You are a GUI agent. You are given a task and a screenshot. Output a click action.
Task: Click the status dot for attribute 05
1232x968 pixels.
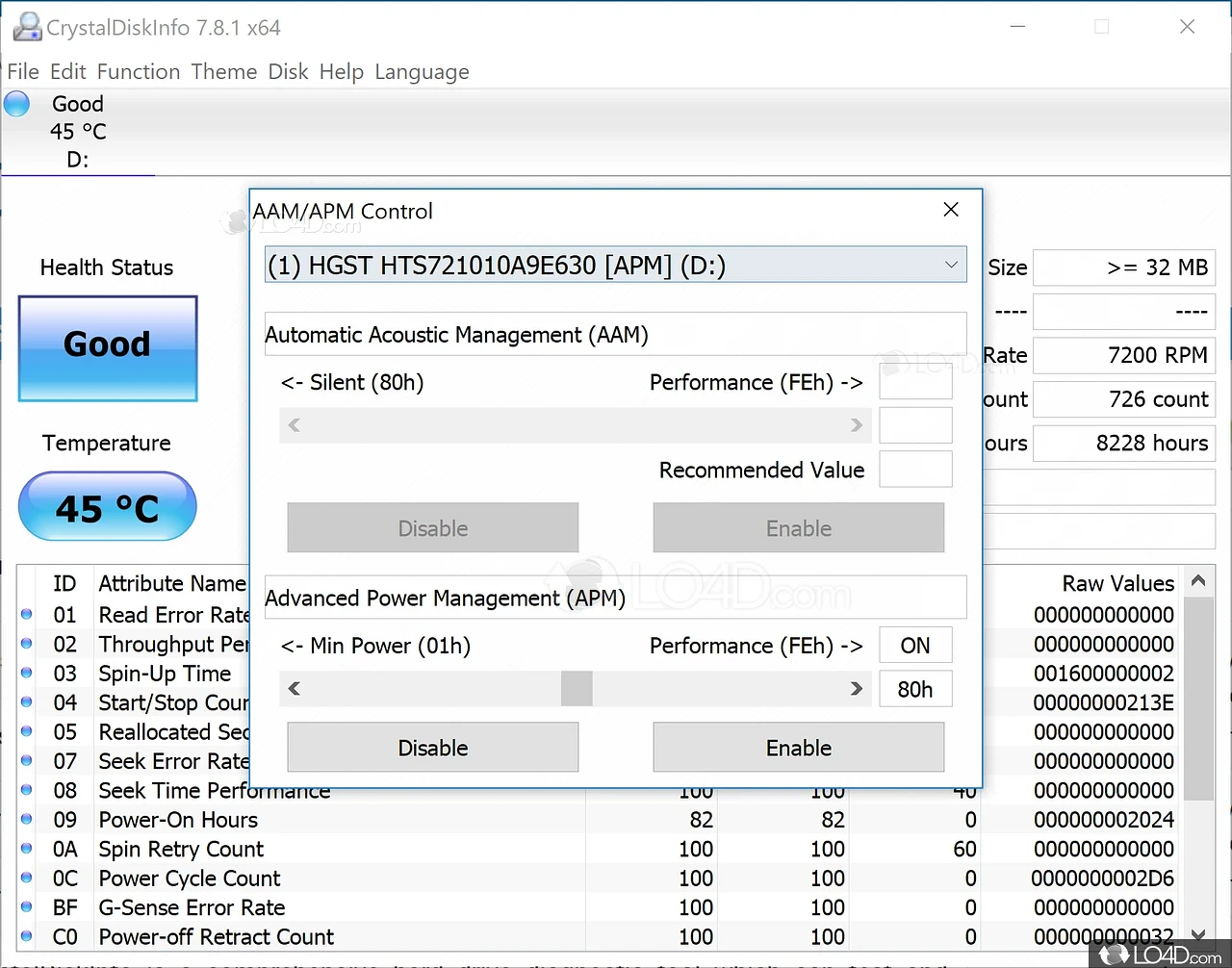tap(27, 731)
